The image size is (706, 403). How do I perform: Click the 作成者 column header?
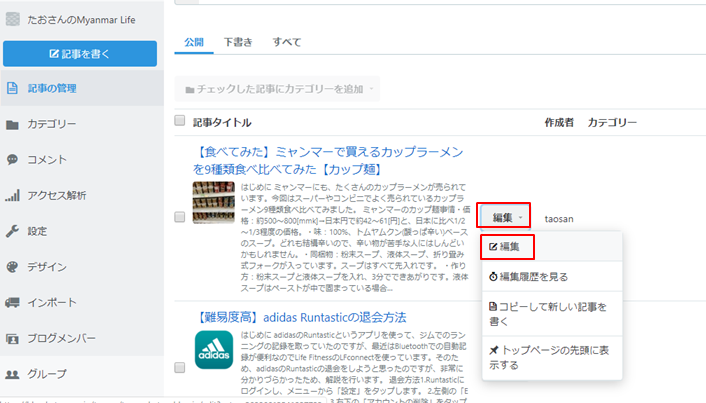tap(559, 122)
